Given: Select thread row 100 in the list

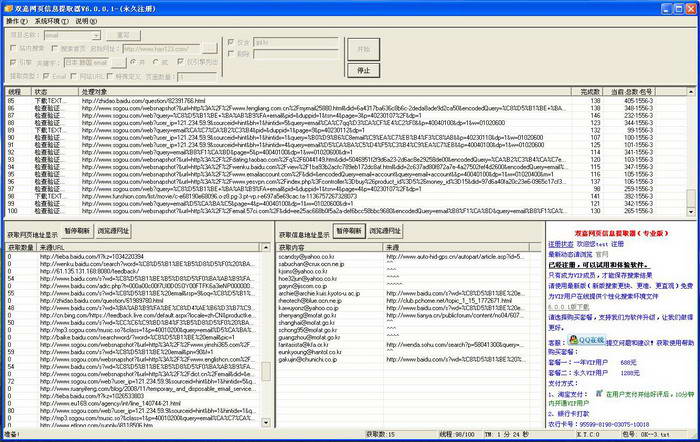Looking at the screenshot, I should (346, 211).
